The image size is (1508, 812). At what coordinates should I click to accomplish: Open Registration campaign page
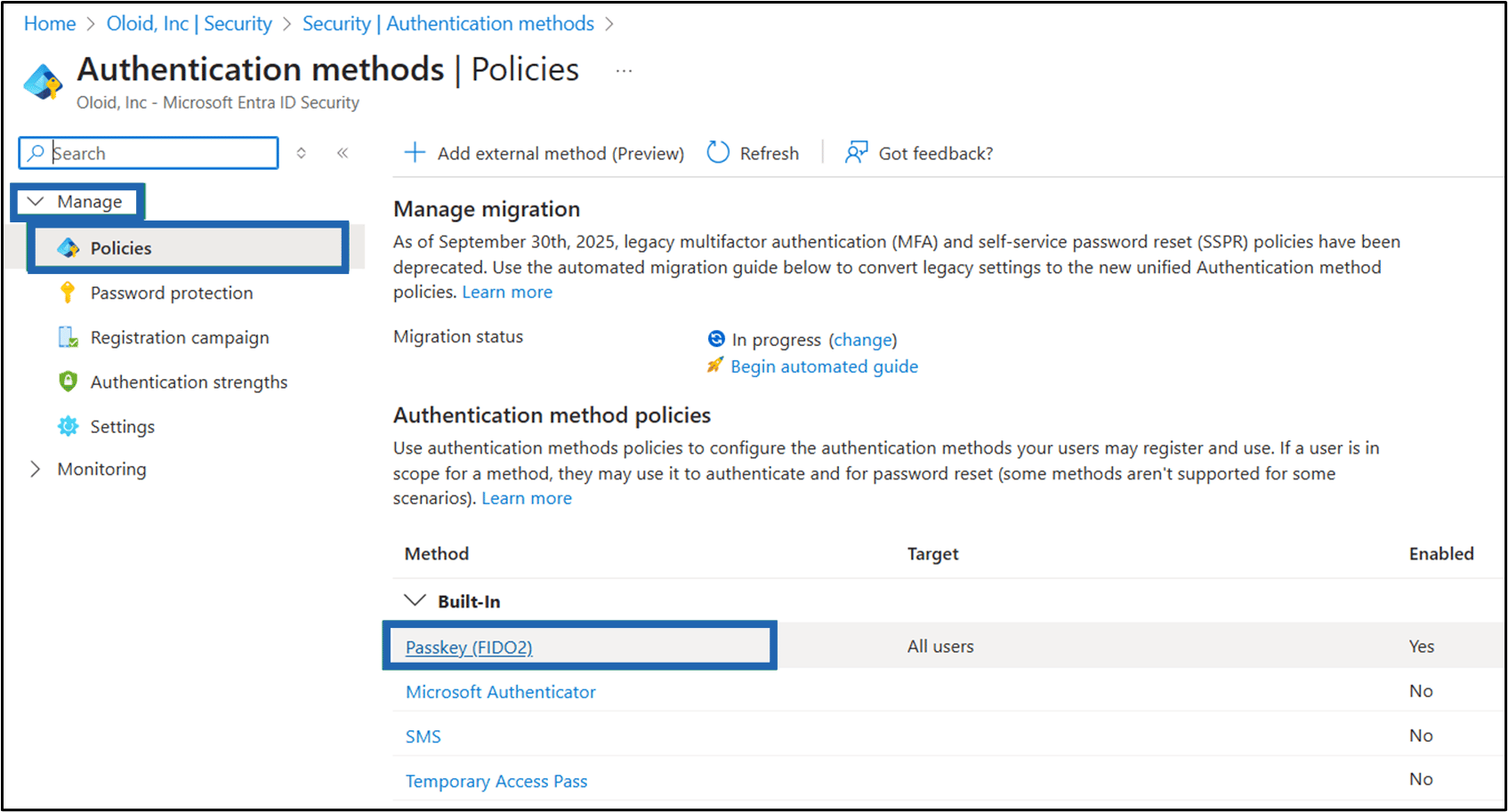tap(180, 337)
